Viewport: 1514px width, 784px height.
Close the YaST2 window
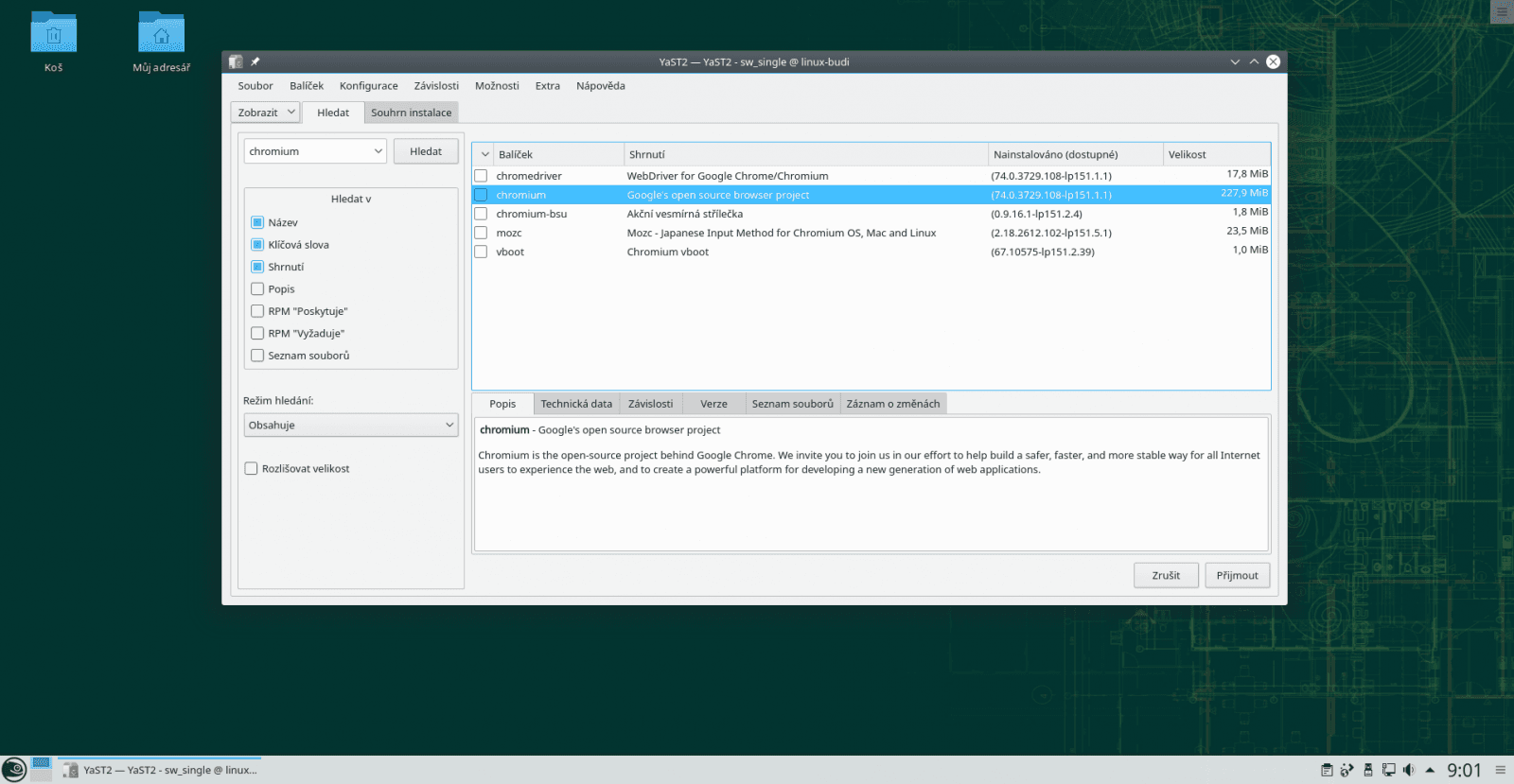point(1274,61)
